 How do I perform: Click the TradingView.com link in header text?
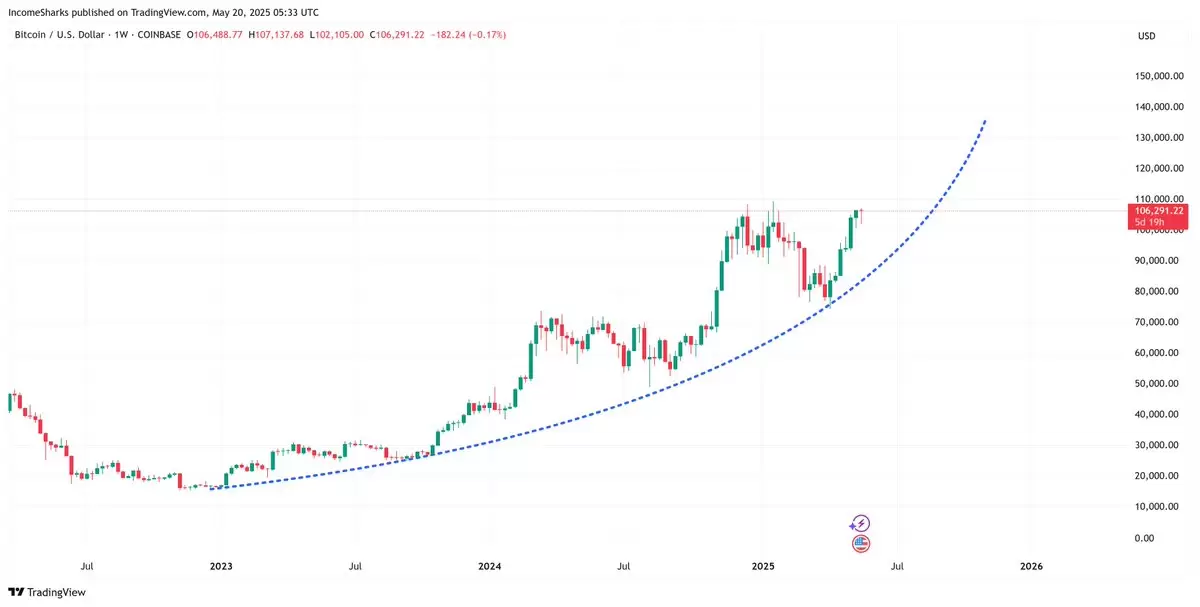click(171, 12)
